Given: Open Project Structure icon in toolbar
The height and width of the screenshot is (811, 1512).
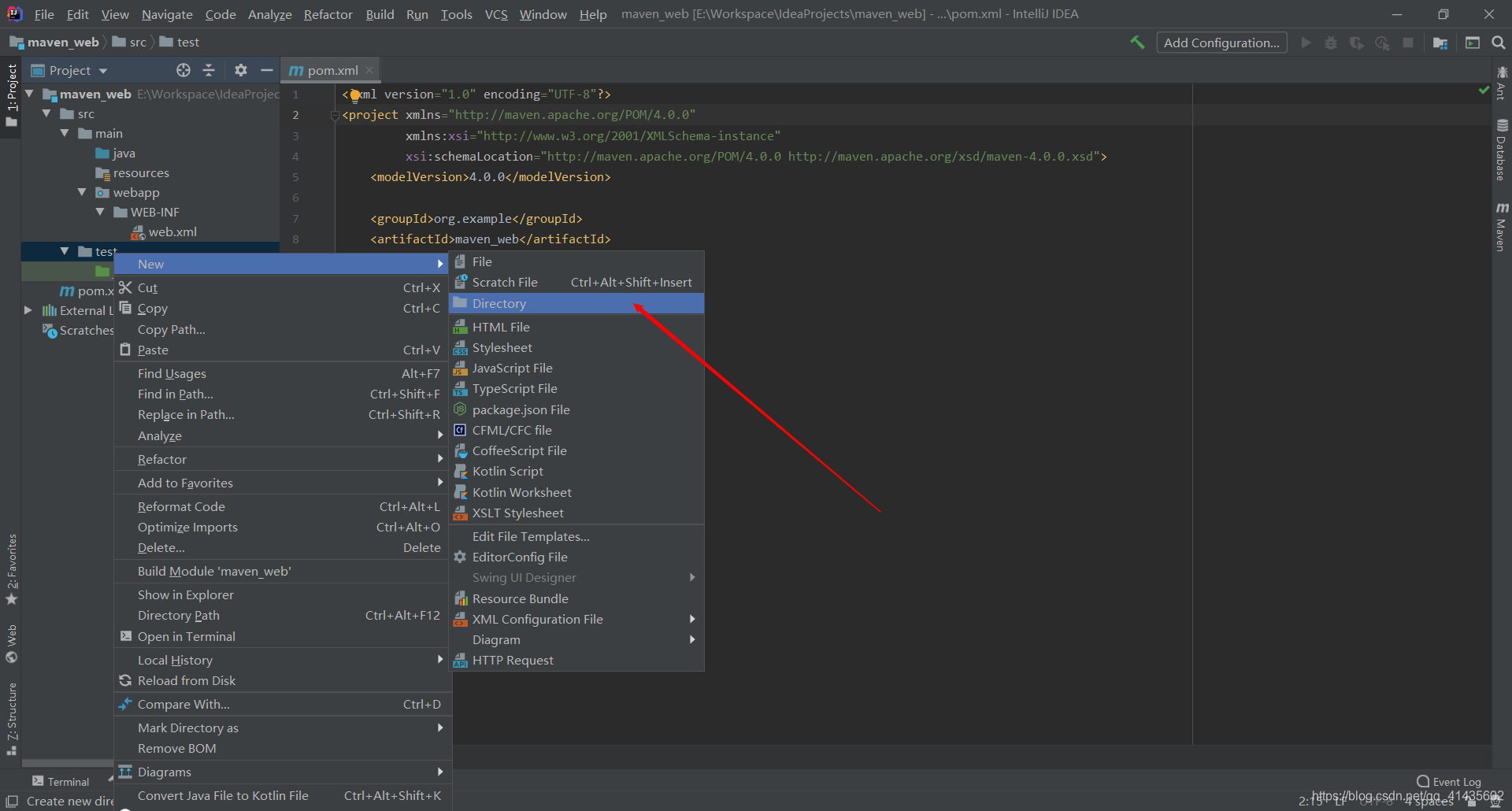Looking at the screenshot, I should [x=1440, y=43].
